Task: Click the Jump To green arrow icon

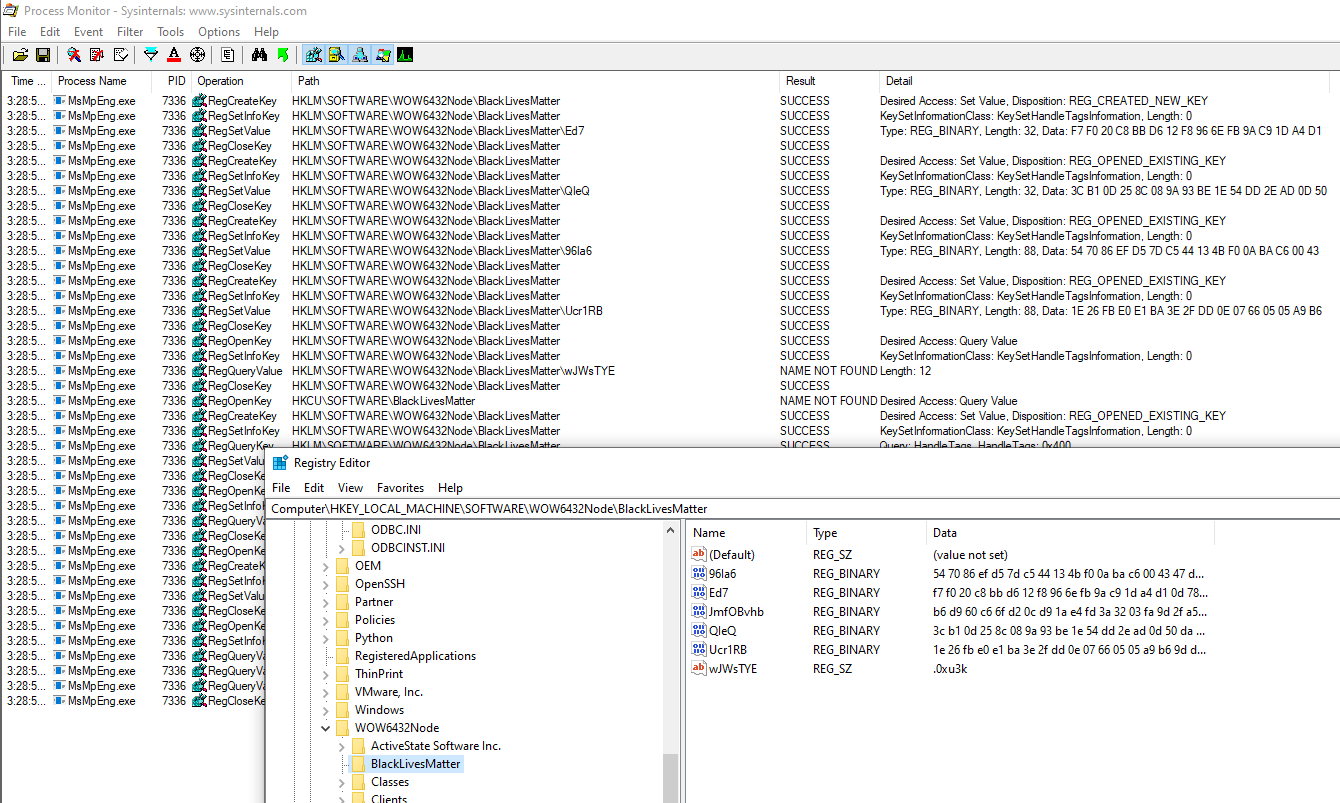Action: tap(284, 55)
